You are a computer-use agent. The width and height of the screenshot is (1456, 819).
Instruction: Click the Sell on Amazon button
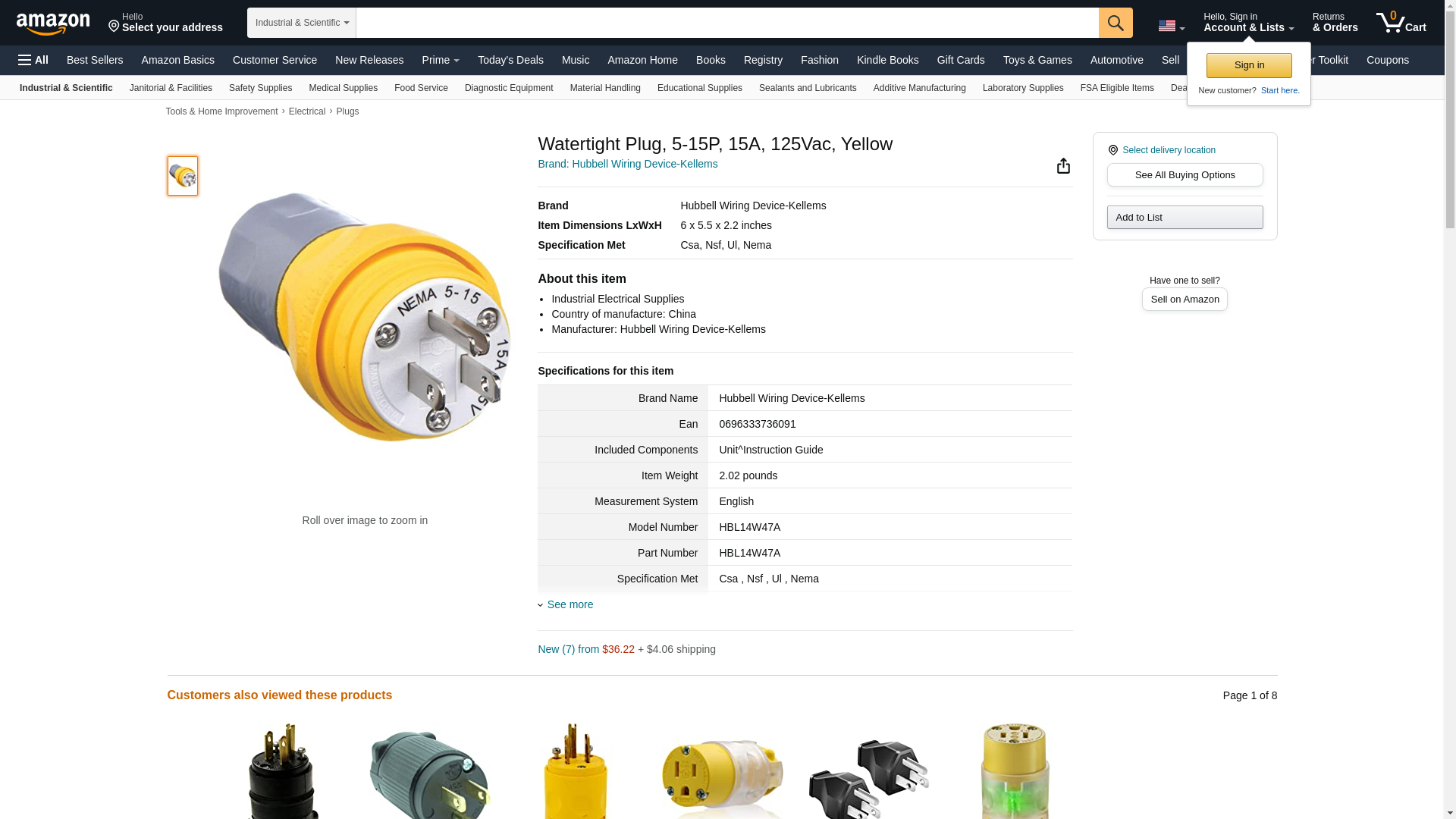1185,300
